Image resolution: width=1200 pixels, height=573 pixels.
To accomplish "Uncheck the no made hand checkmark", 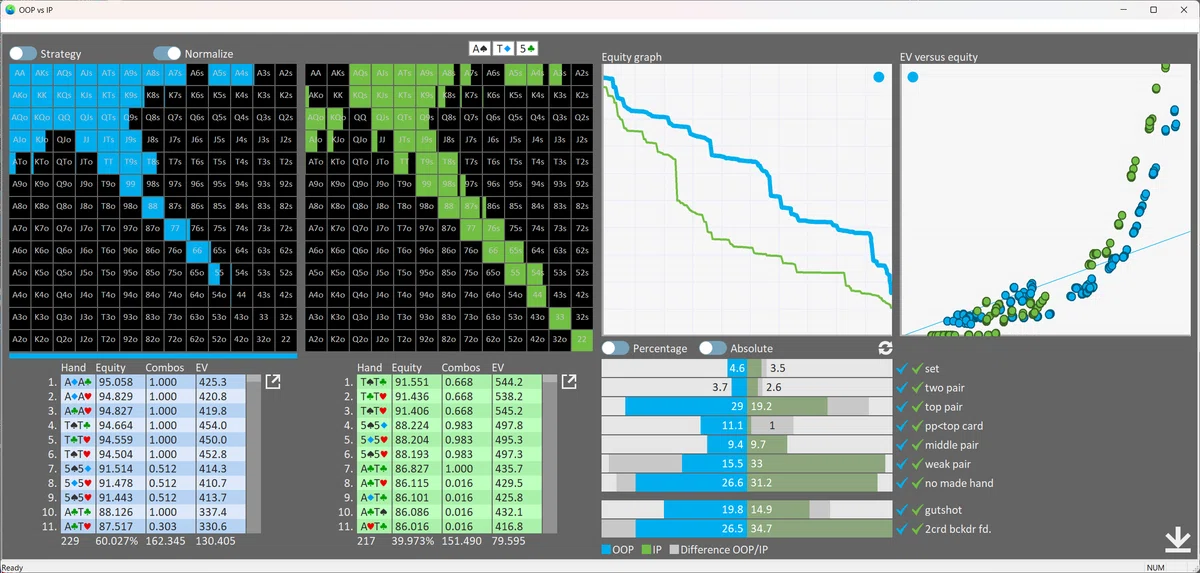I will [x=903, y=483].
